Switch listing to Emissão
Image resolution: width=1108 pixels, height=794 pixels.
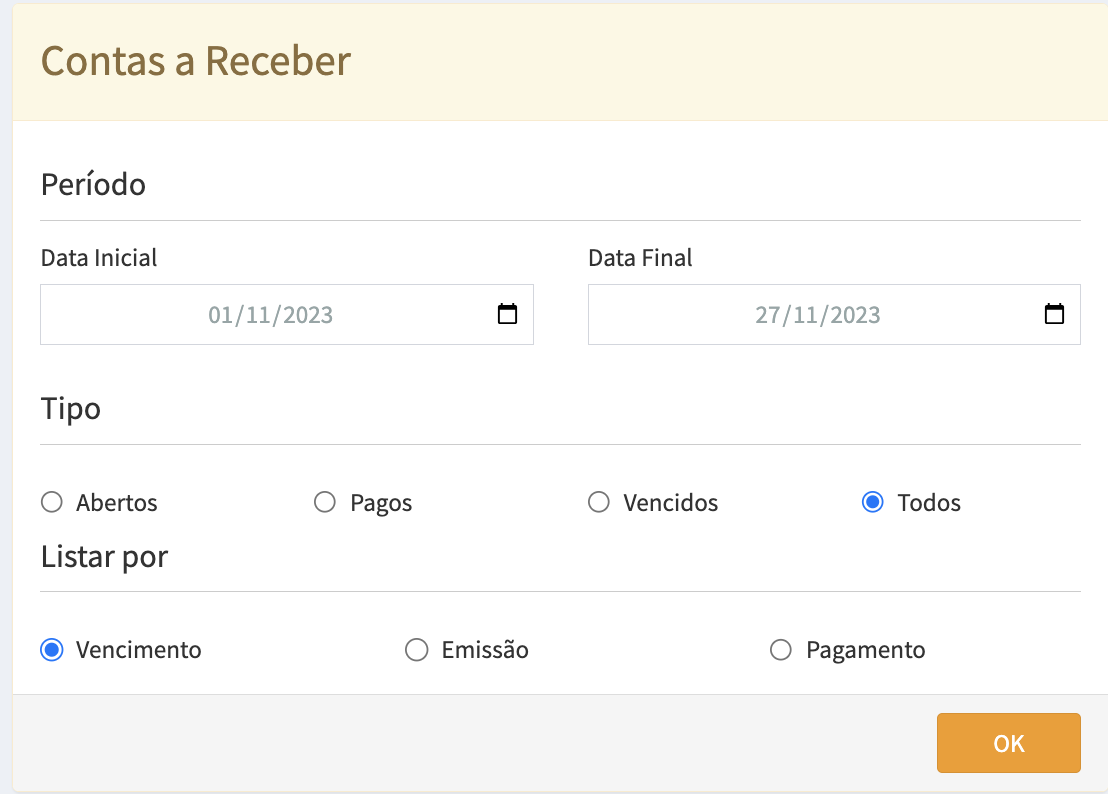point(416,650)
